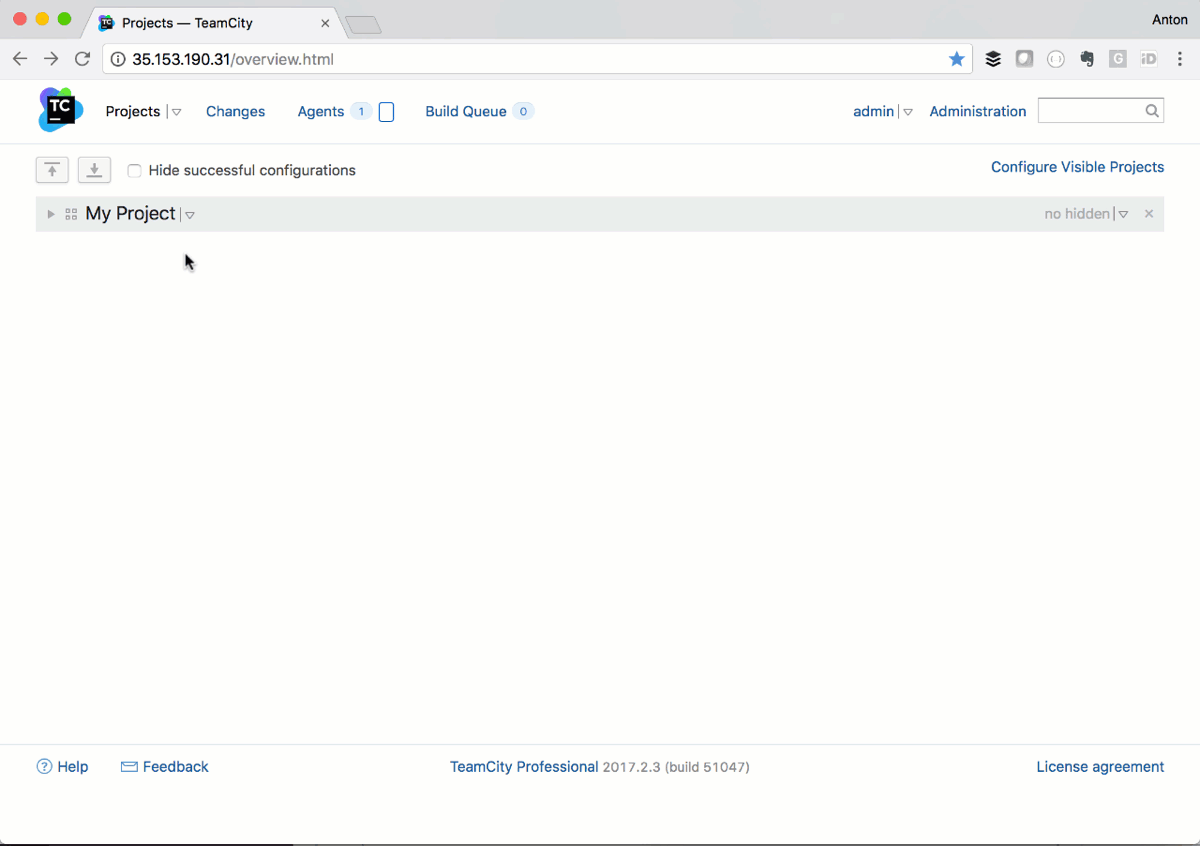
Task: Open the Build Queue page
Action: [466, 111]
